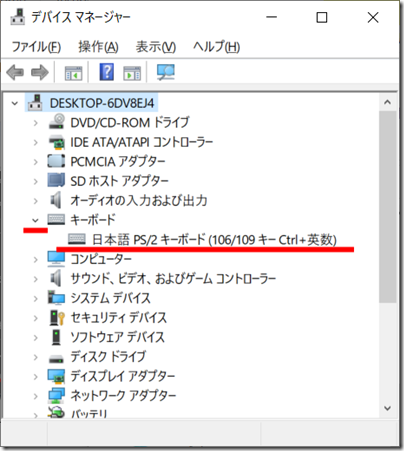
Task: Collapse the キーボード category
Action: [x=35, y=220]
